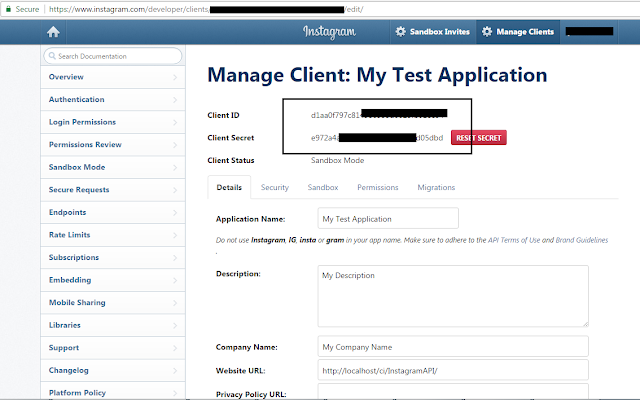The height and width of the screenshot is (400, 640).
Task: Click the 'Manage Client: My Test Application' heading
Action: pos(377,75)
